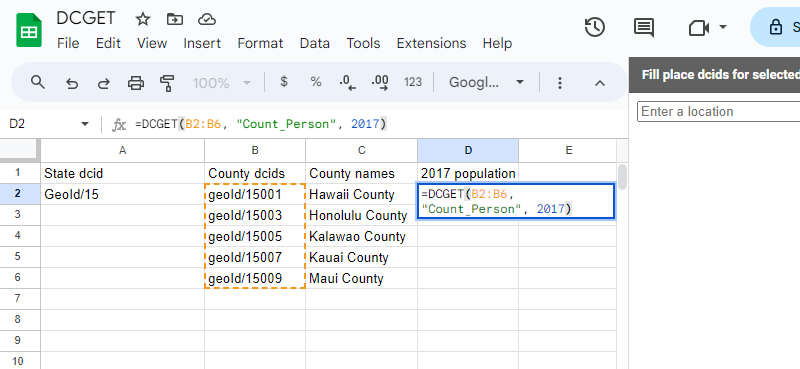Select cell geoId/15007
This screenshot has height=369, width=800.
(255, 257)
